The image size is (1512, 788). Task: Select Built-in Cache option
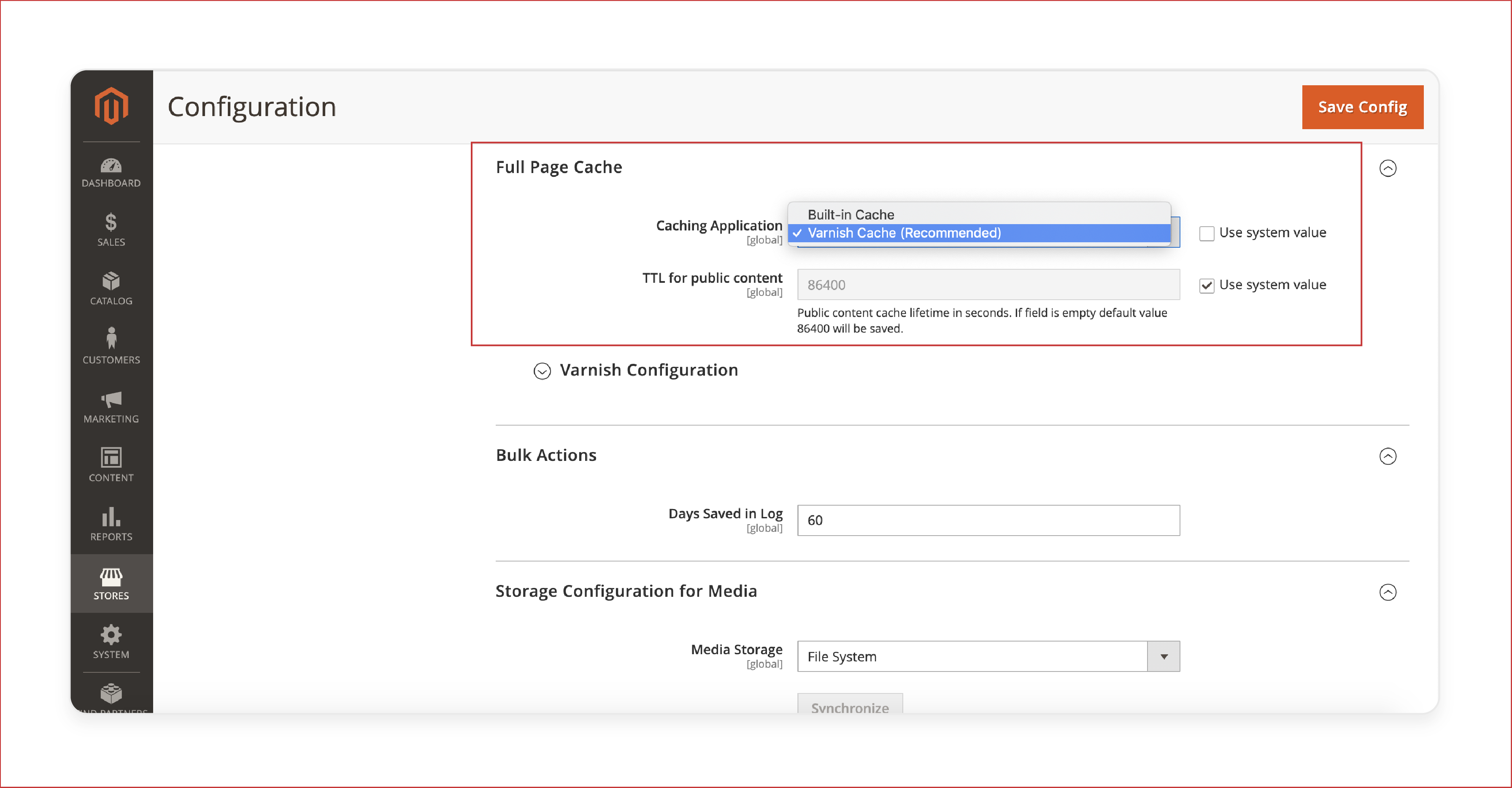(x=979, y=214)
